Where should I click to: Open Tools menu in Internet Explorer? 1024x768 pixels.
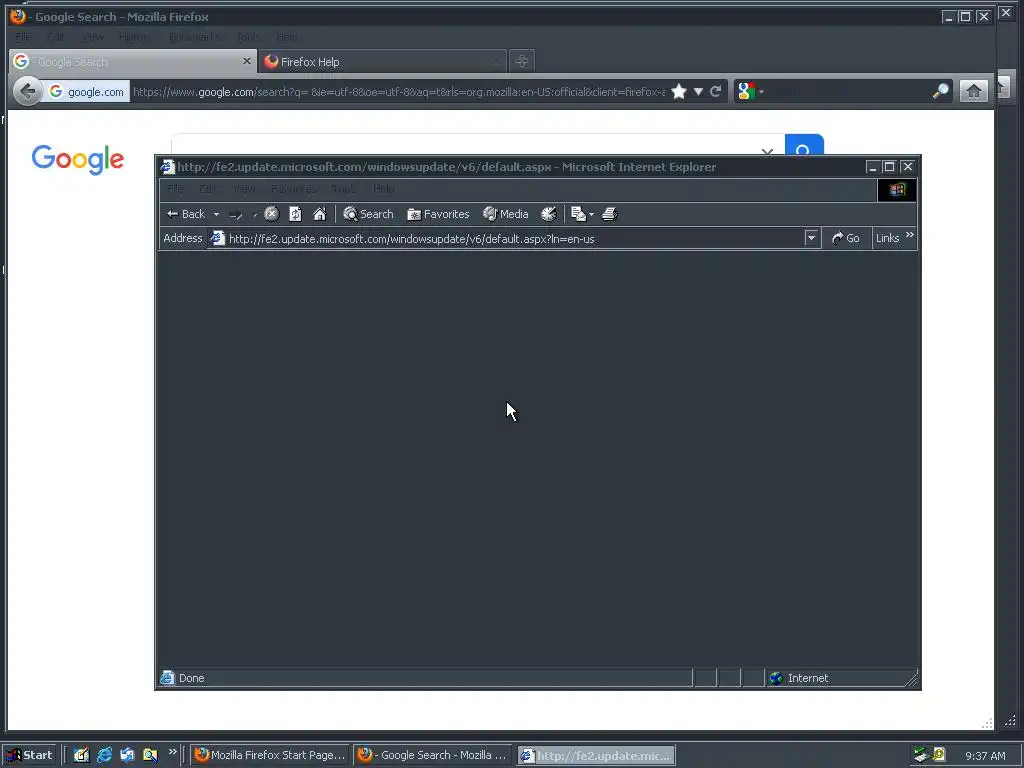[x=344, y=189]
